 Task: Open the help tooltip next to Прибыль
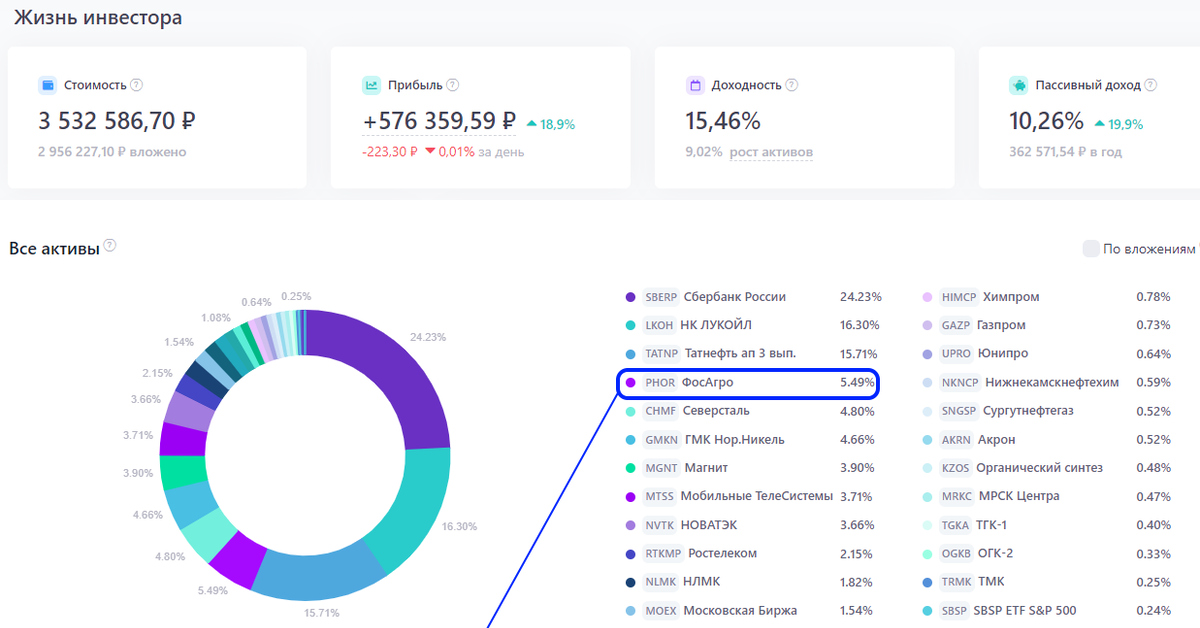pos(453,85)
